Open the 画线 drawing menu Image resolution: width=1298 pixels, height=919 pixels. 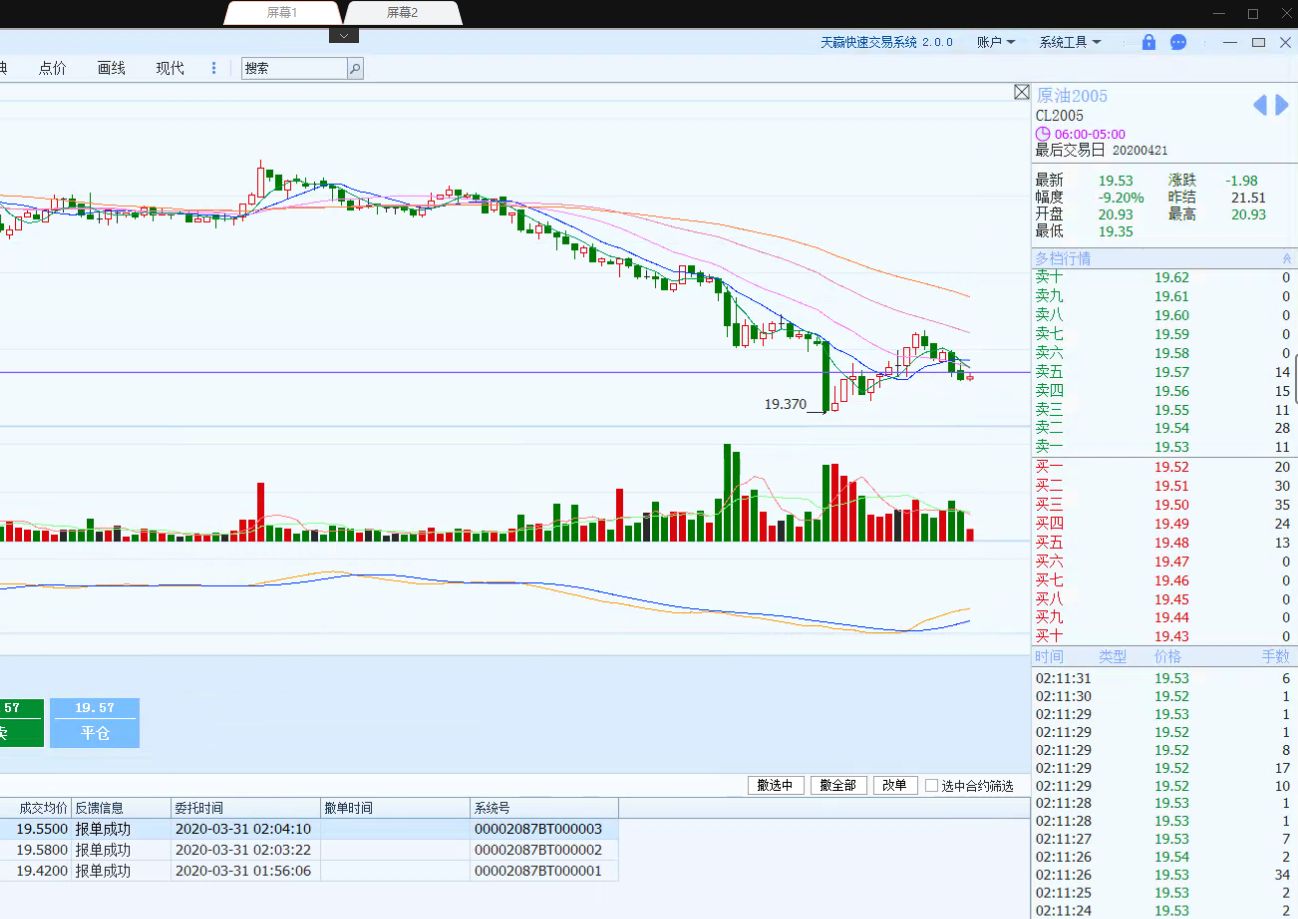(111, 68)
